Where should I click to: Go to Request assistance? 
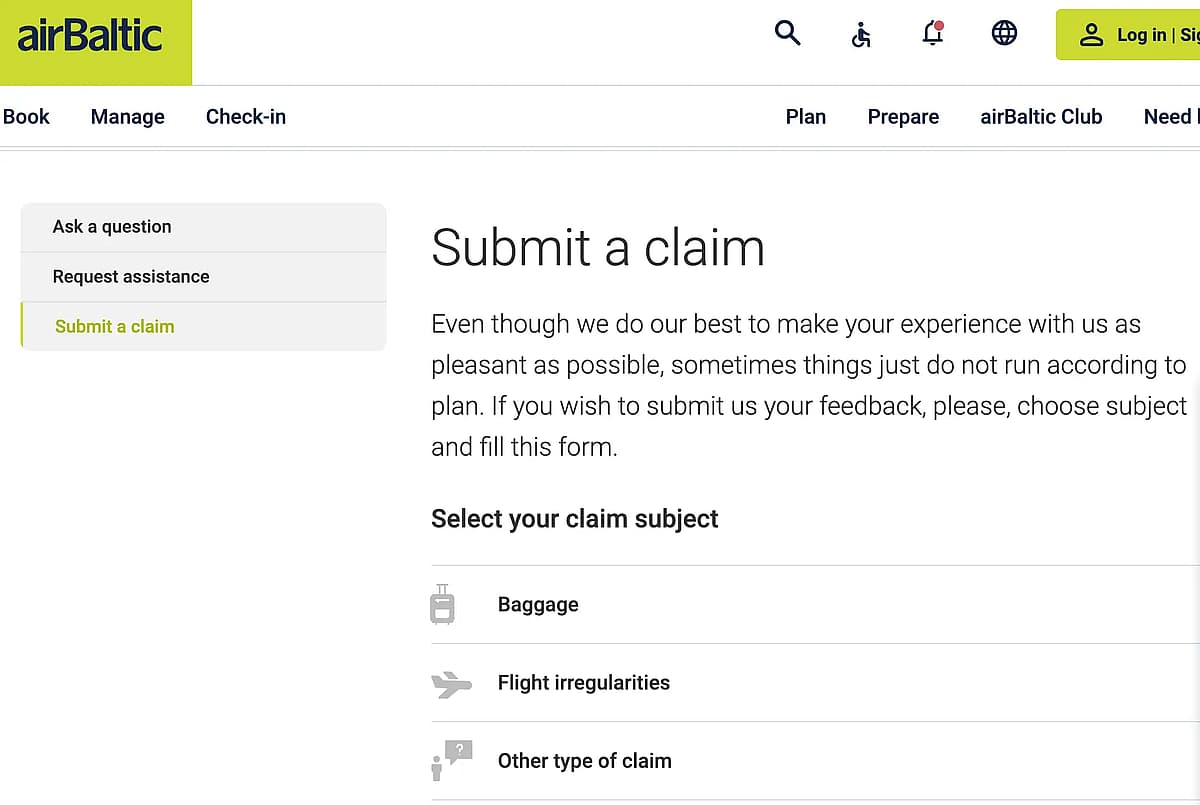pyautogui.click(x=203, y=277)
